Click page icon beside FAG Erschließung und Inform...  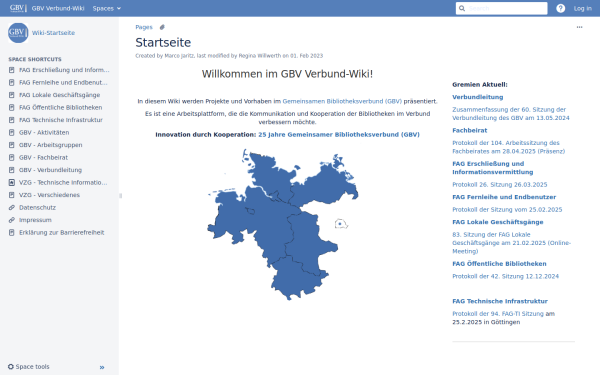pyautogui.click(x=11, y=70)
